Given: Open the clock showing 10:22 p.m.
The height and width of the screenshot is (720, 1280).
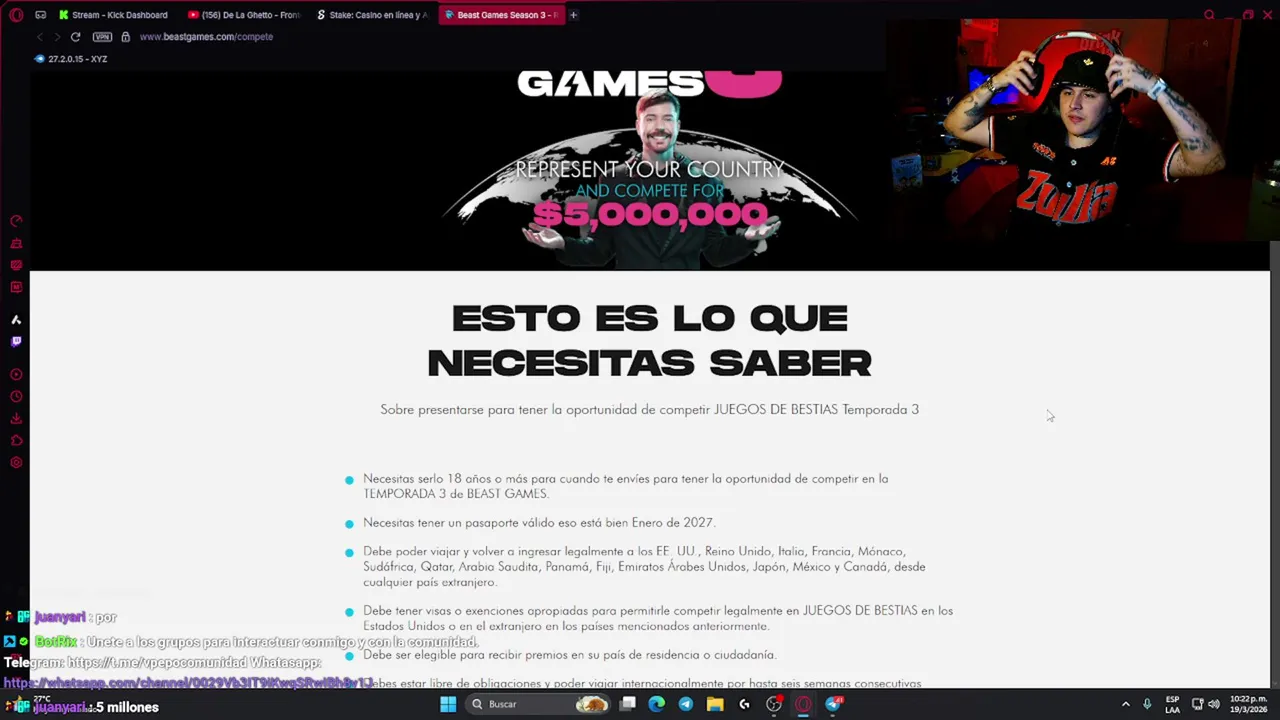Looking at the screenshot, I should click(x=1248, y=704).
